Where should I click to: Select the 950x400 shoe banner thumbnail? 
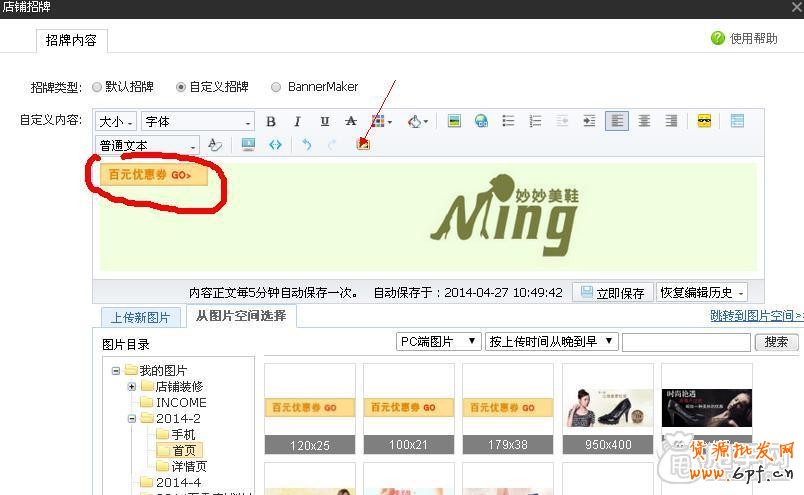pyautogui.click(x=608, y=409)
